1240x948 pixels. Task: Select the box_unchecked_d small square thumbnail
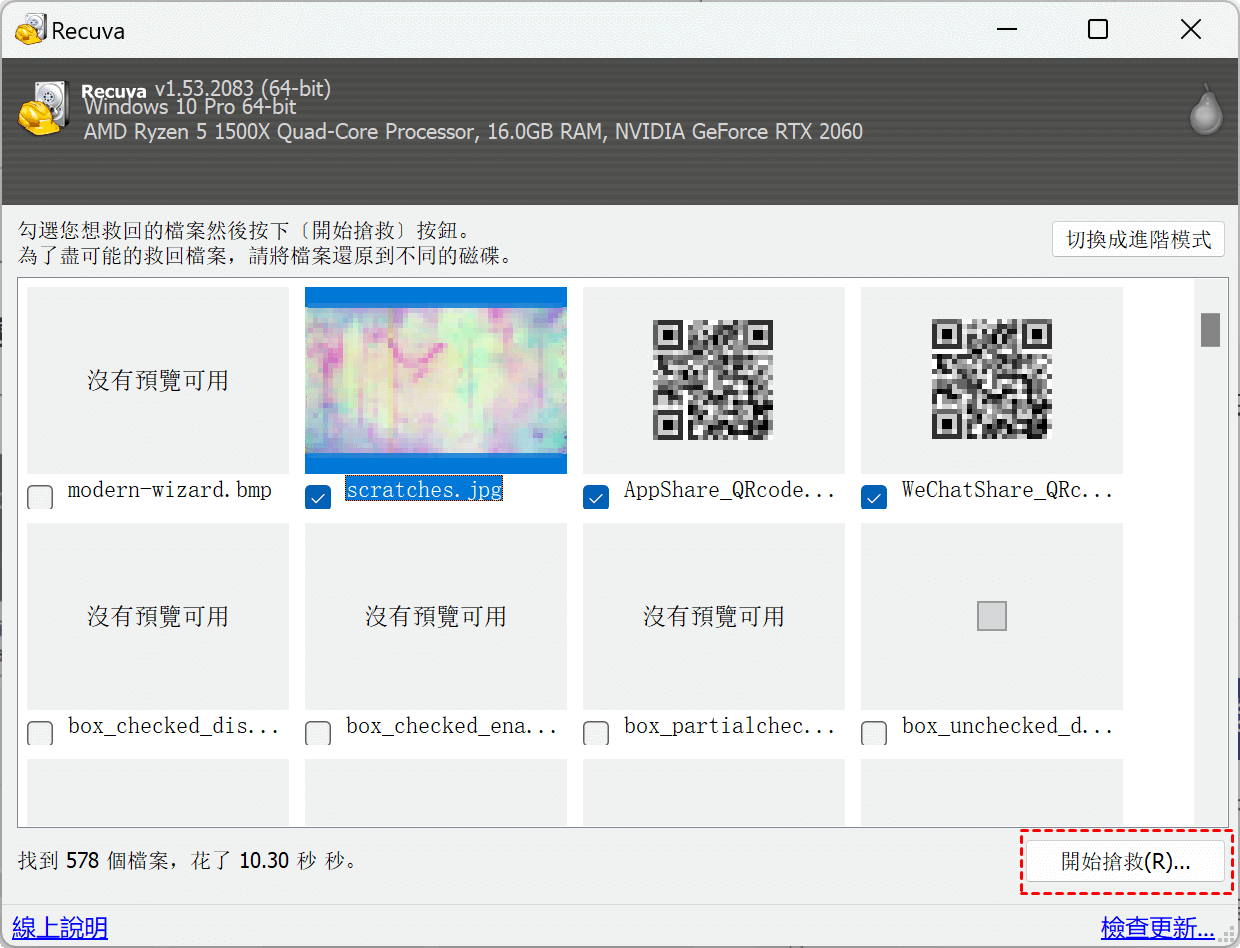coord(992,616)
